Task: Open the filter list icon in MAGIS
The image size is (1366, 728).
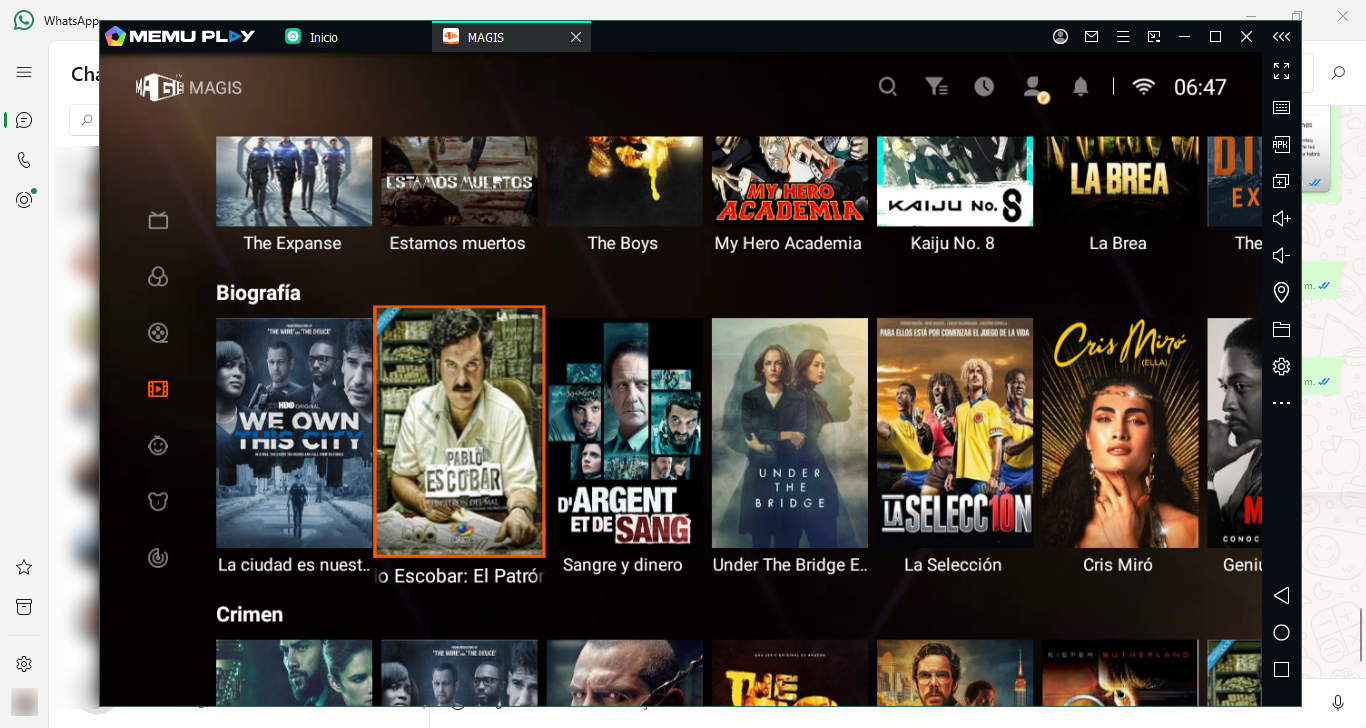Action: (x=936, y=87)
